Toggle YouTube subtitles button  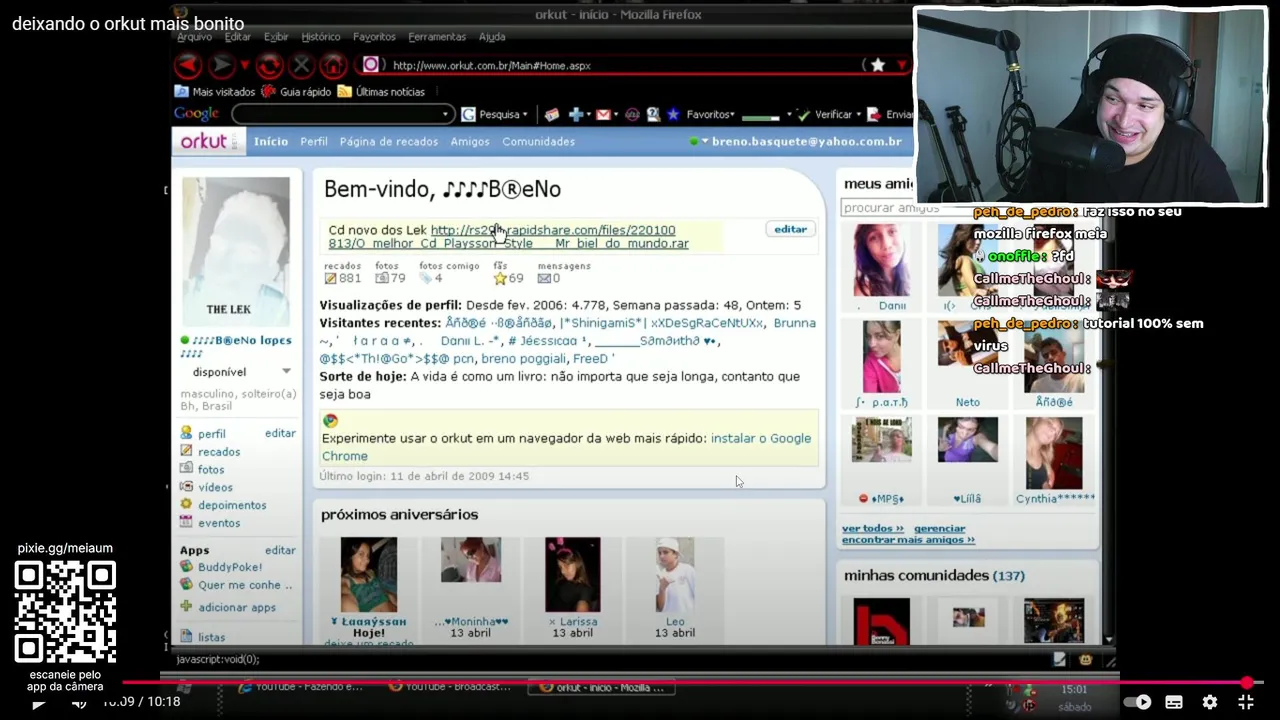pos(1174,702)
